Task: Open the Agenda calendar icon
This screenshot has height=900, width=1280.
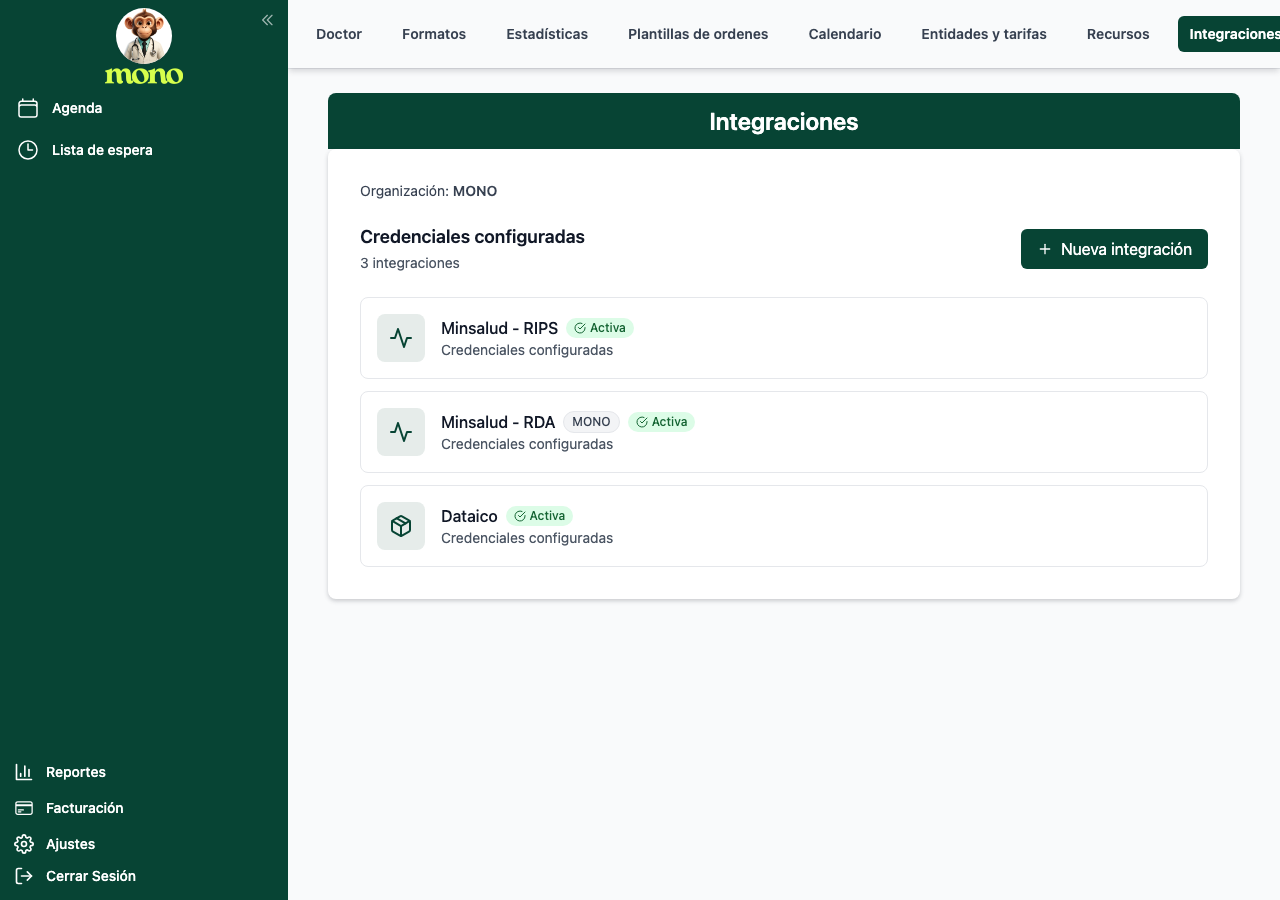Action: (x=28, y=108)
